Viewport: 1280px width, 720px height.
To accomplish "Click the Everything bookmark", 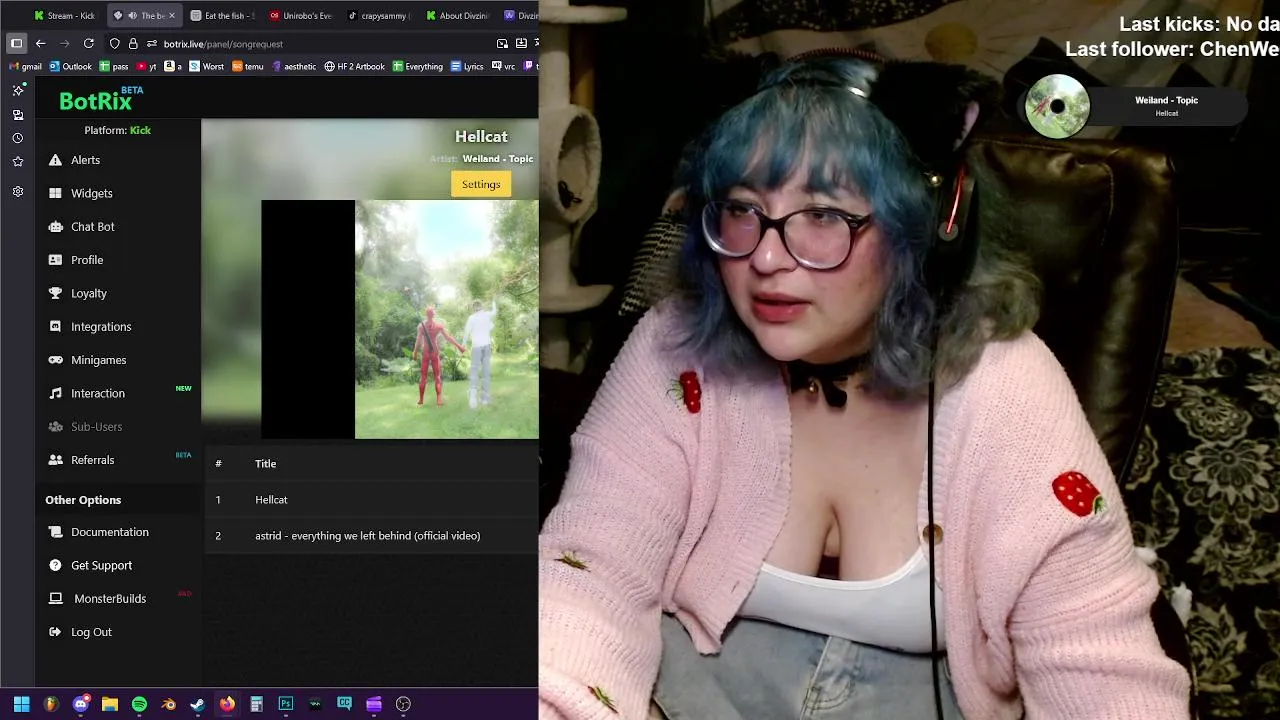I will pyautogui.click(x=418, y=67).
